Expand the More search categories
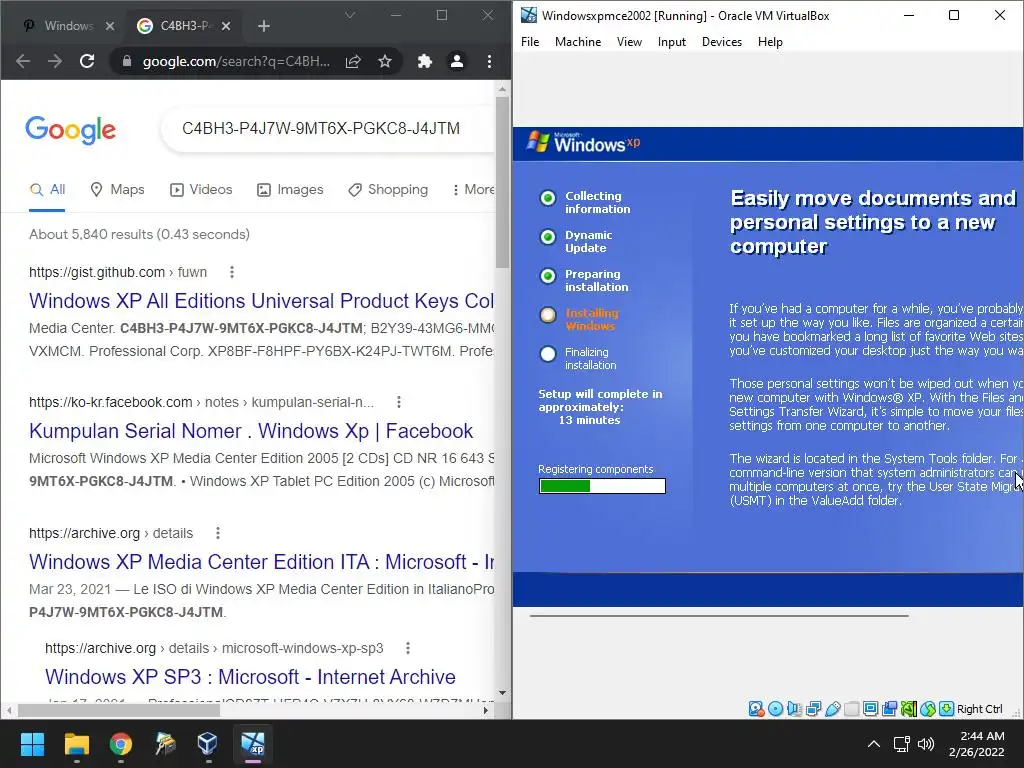 473,189
